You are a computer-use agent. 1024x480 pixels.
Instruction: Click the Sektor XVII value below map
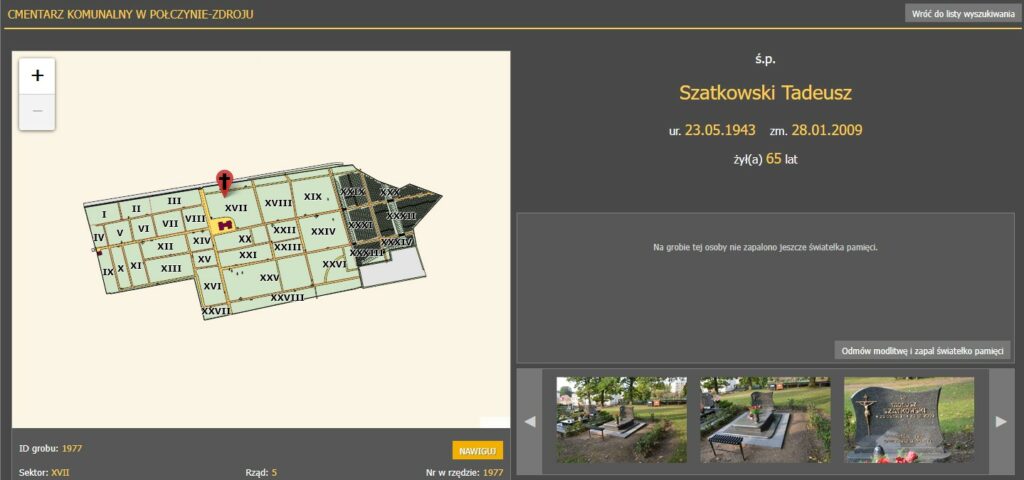click(60, 471)
